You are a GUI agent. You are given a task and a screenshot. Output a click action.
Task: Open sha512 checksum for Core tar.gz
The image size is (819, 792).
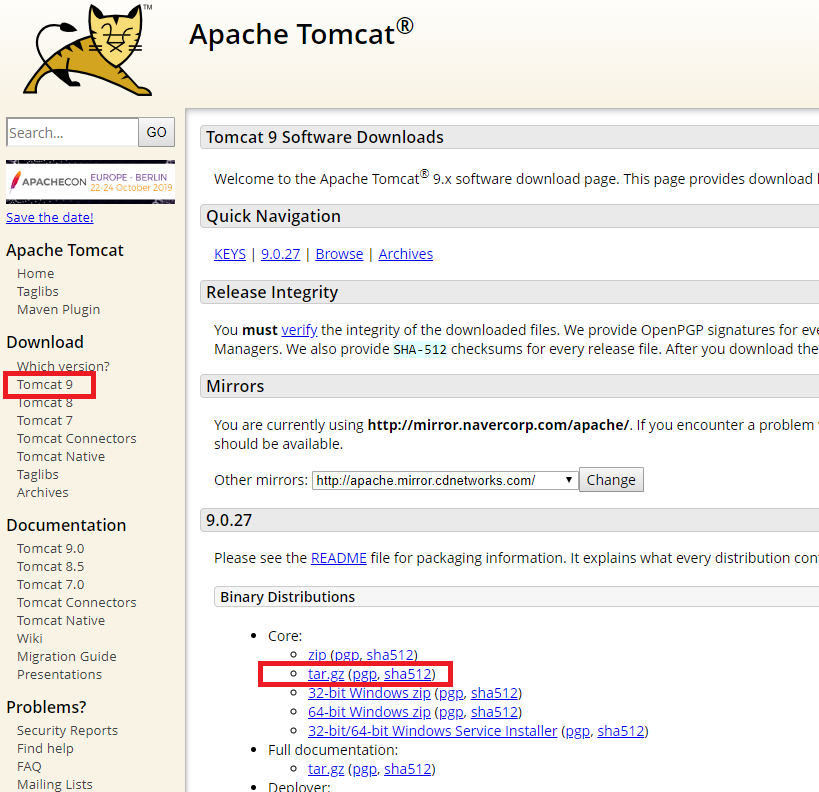pyautogui.click(x=407, y=674)
